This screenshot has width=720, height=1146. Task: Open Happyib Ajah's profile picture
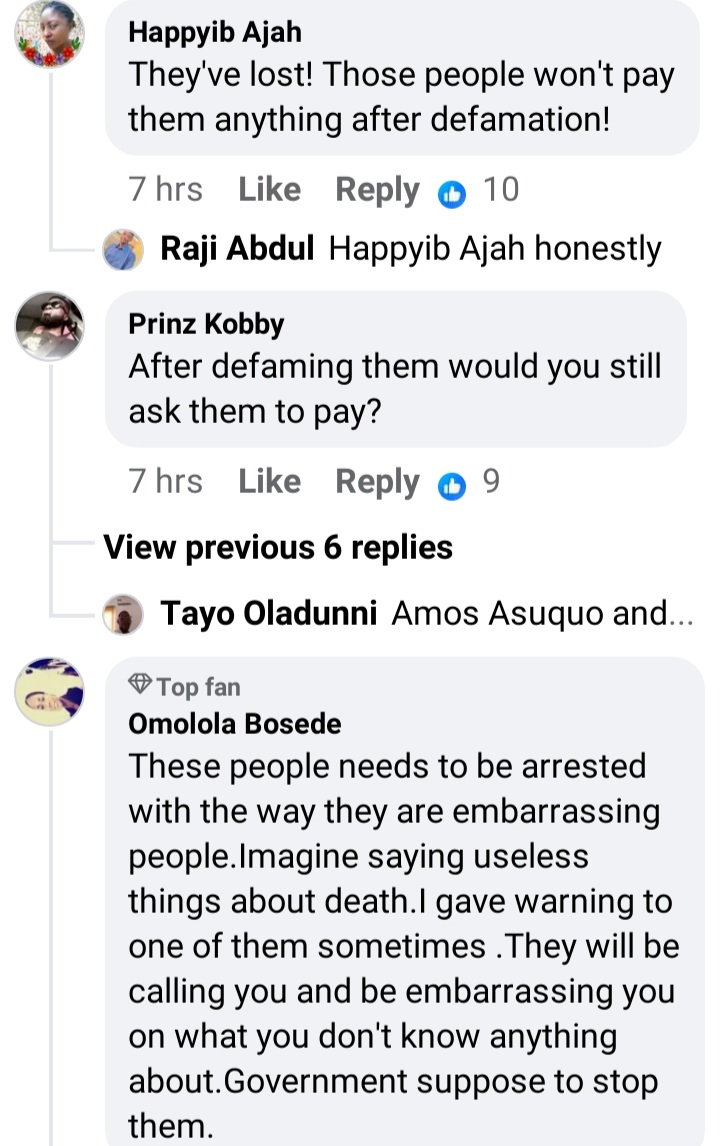[49, 33]
